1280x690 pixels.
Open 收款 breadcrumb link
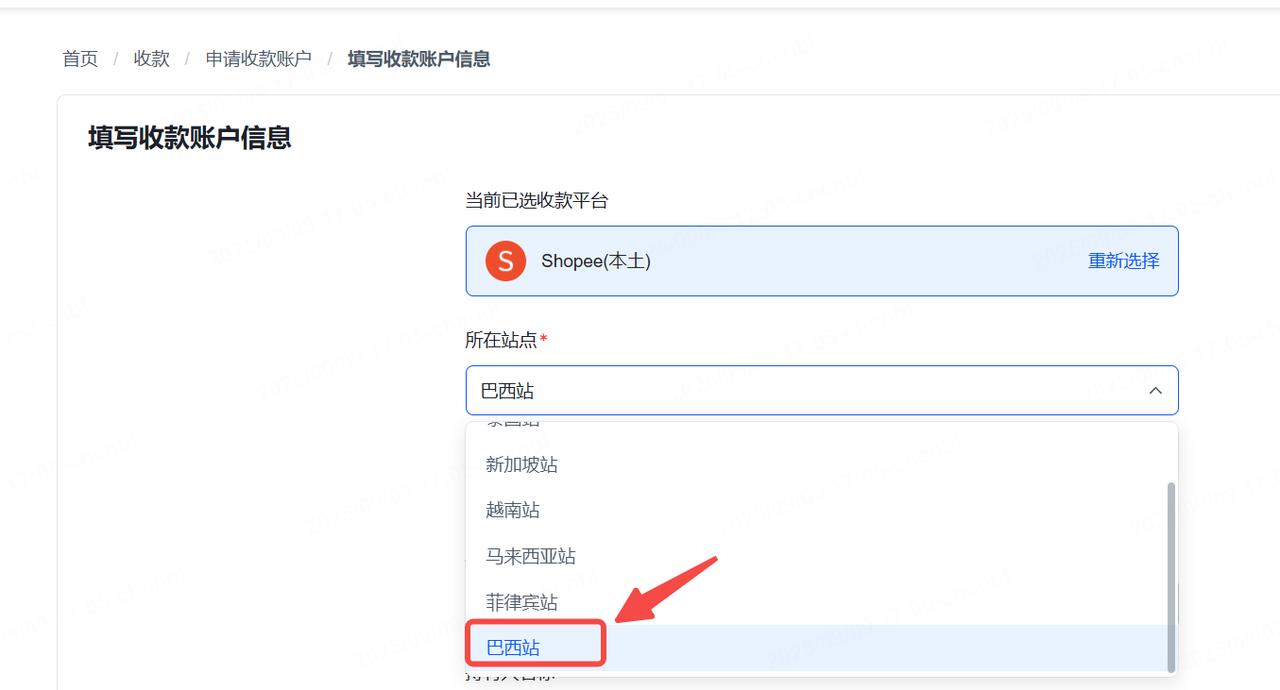[x=152, y=59]
